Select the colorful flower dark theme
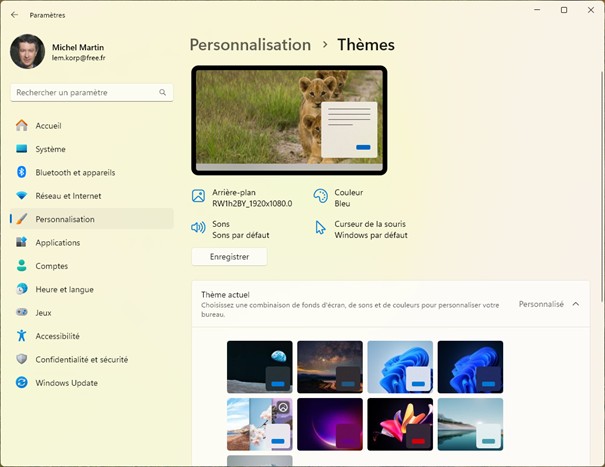605x467 pixels. click(x=400, y=424)
